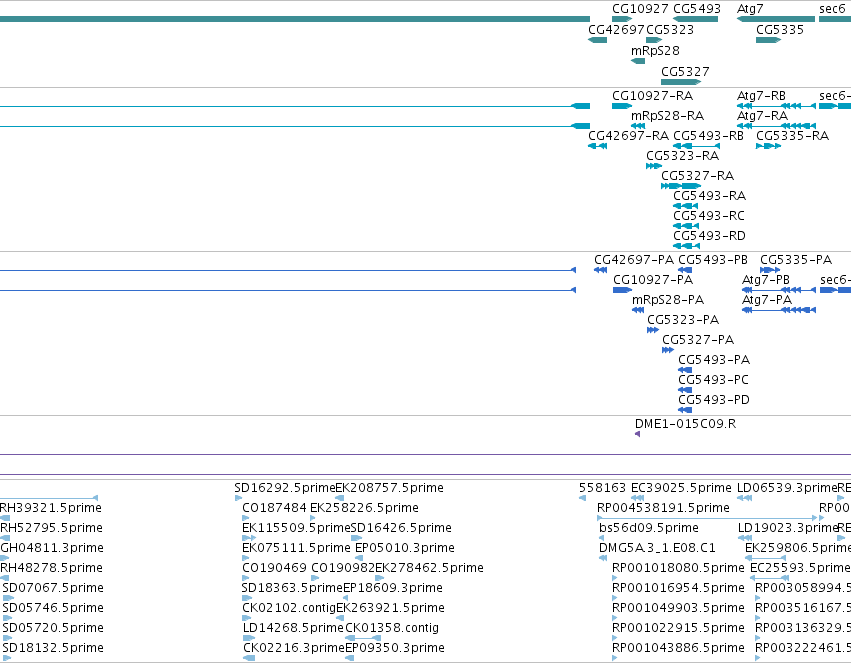Viewport: 851px width, 663px height.
Task: Select EST DMG5A3_1.E08.C1
Action: pyautogui.click(x=602, y=558)
